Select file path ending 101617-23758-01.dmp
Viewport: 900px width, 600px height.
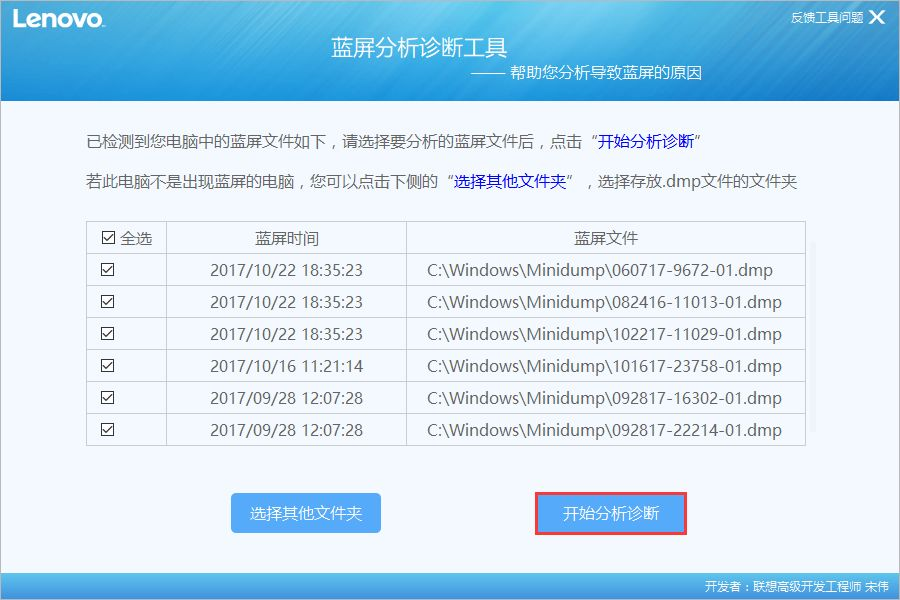point(604,366)
